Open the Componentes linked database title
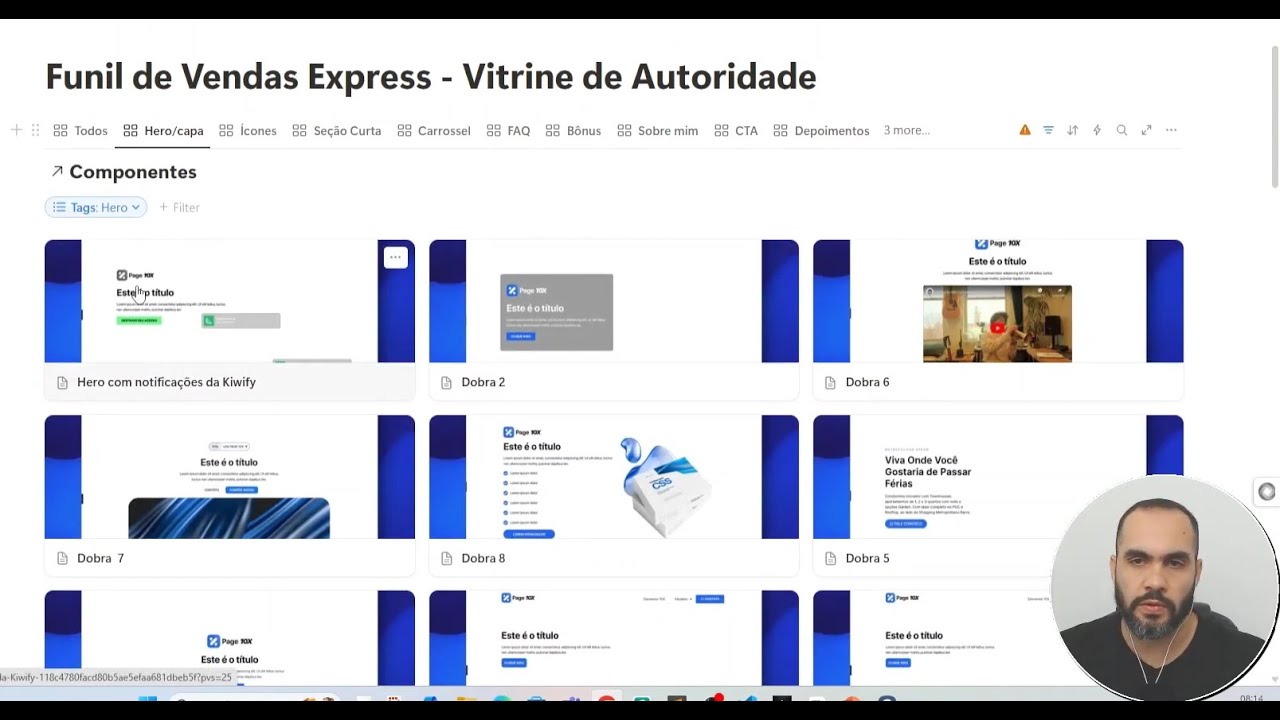The width and height of the screenshot is (1280, 720). 133,172
